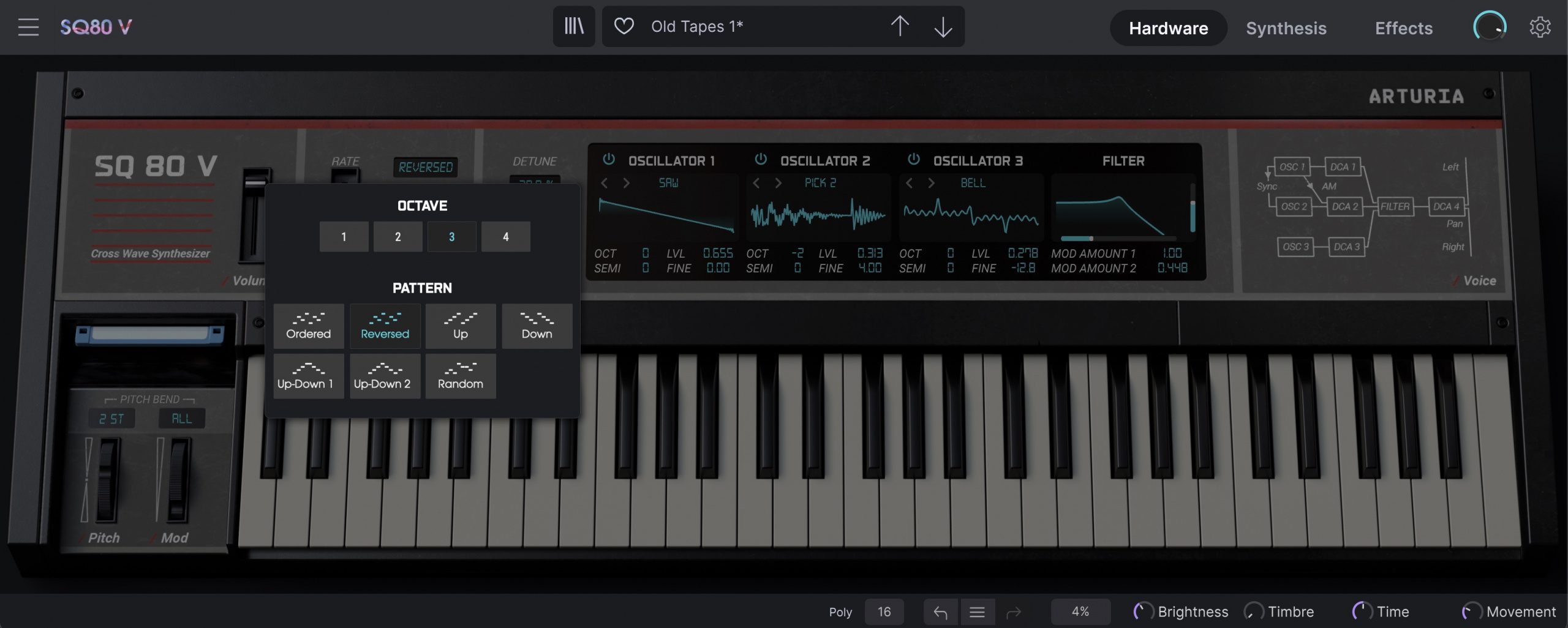Switch to the Effects tab

(x=1404, y=28)
